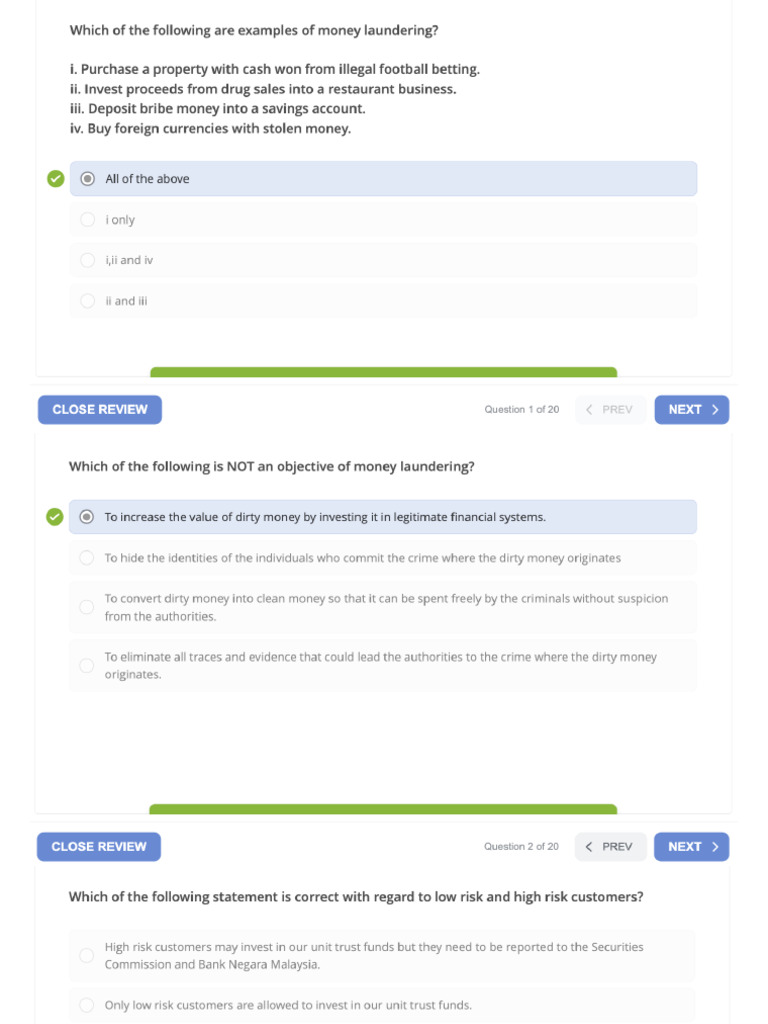This screenshot has width=768, height=1024.
Task: Click Next button beside Question 2 of 20
Action: coord(691,847)
